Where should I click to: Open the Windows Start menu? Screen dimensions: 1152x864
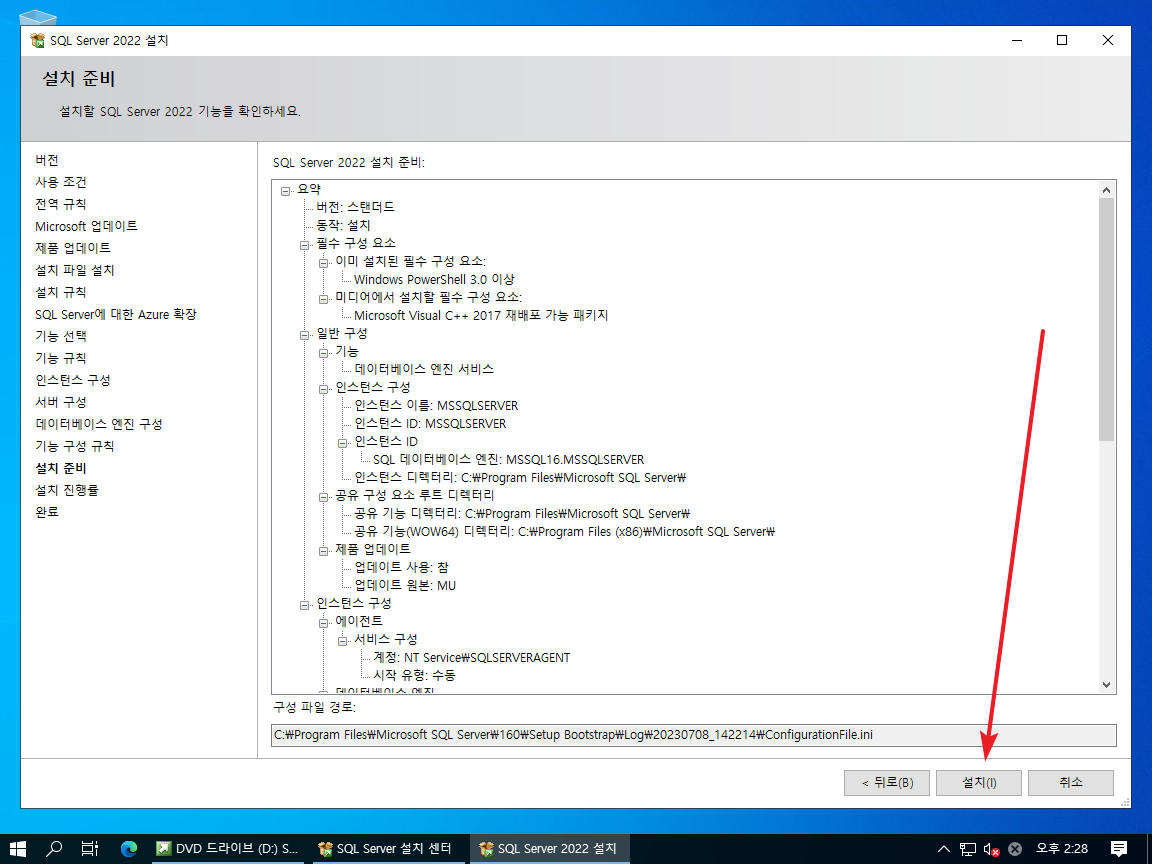coord(18,849)
